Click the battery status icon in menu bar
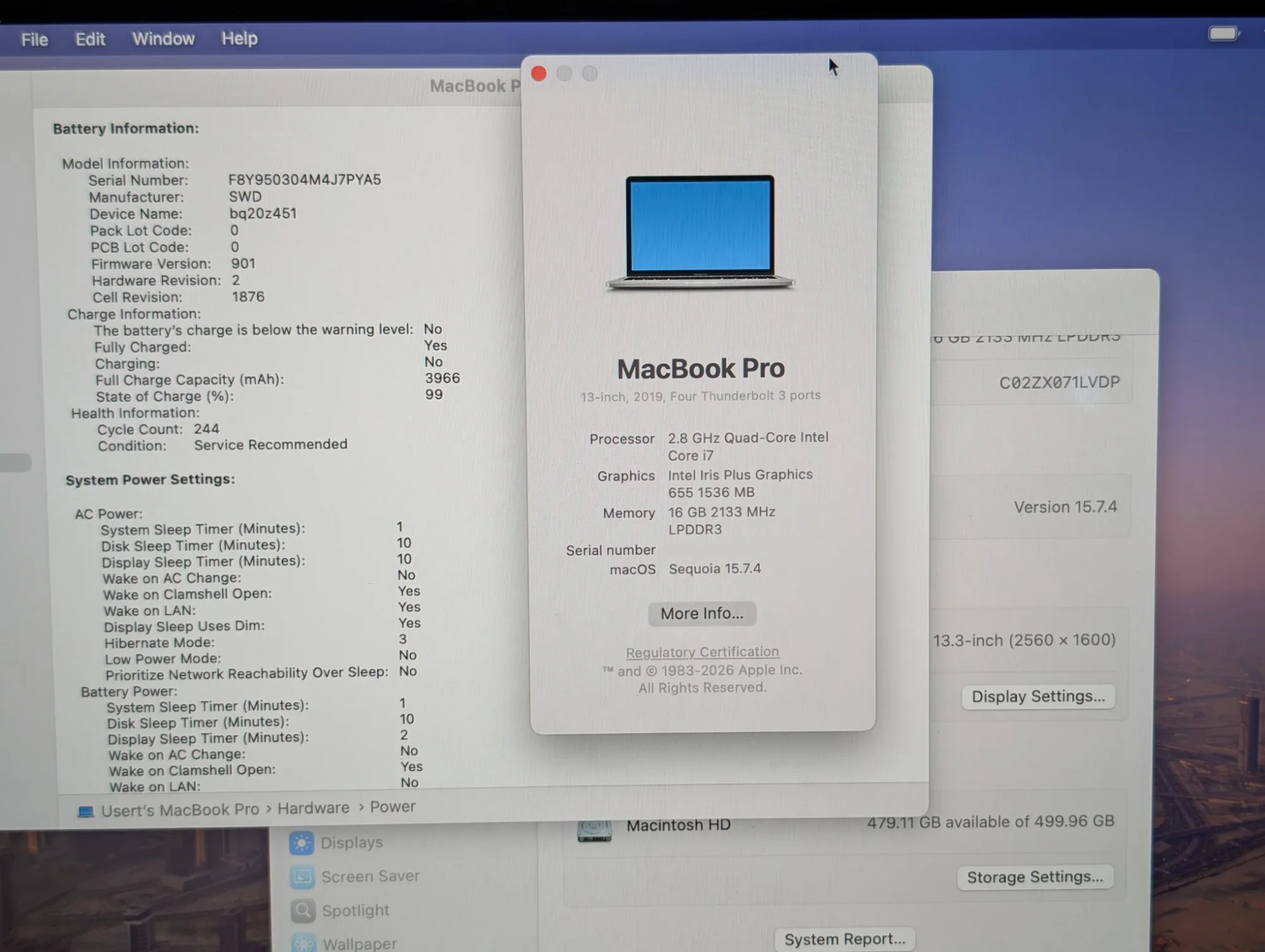The height and width of the screenshot is (952, 1265). point(1223,34)
